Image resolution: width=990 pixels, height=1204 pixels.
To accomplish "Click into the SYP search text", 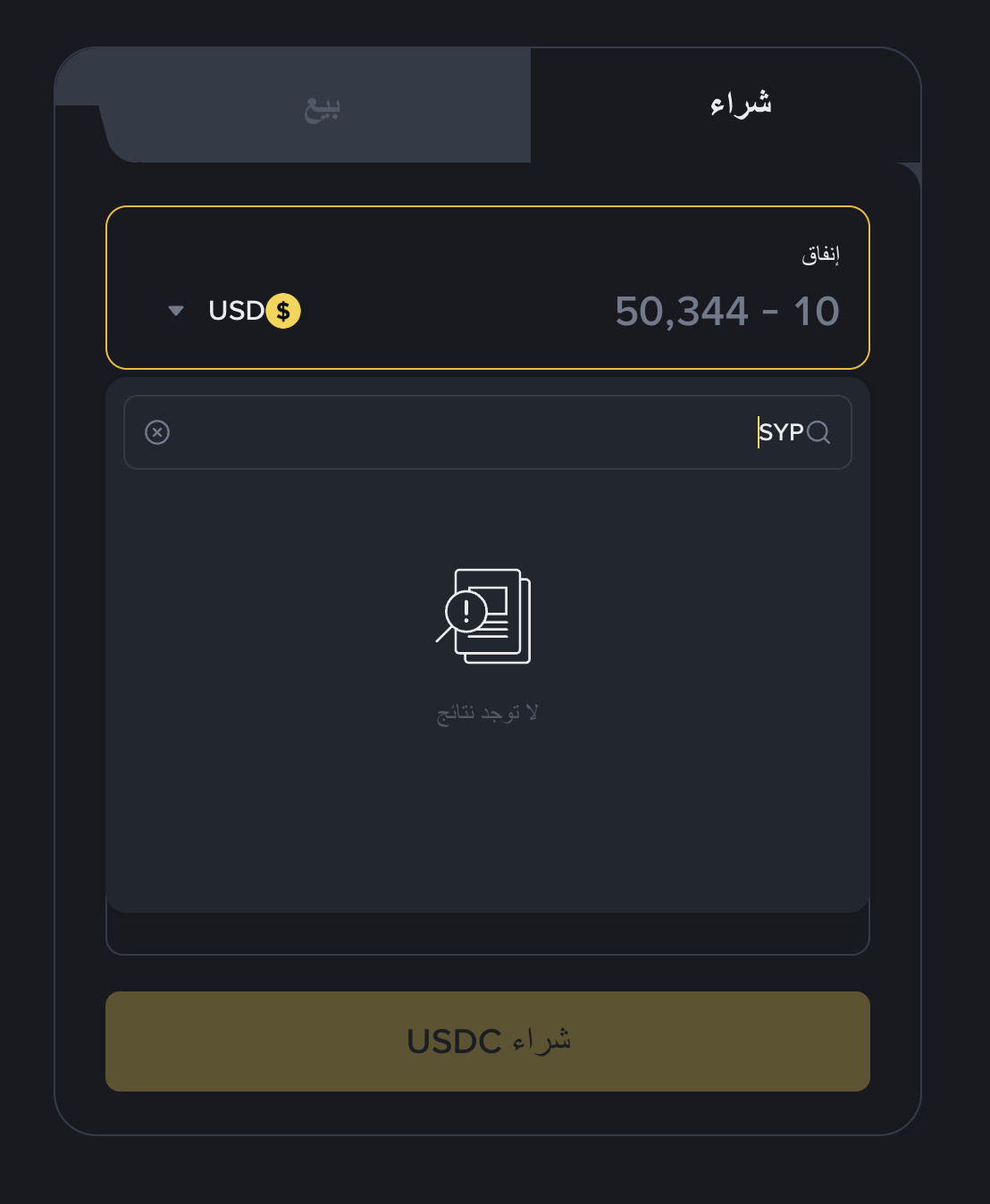I will 781,433.
